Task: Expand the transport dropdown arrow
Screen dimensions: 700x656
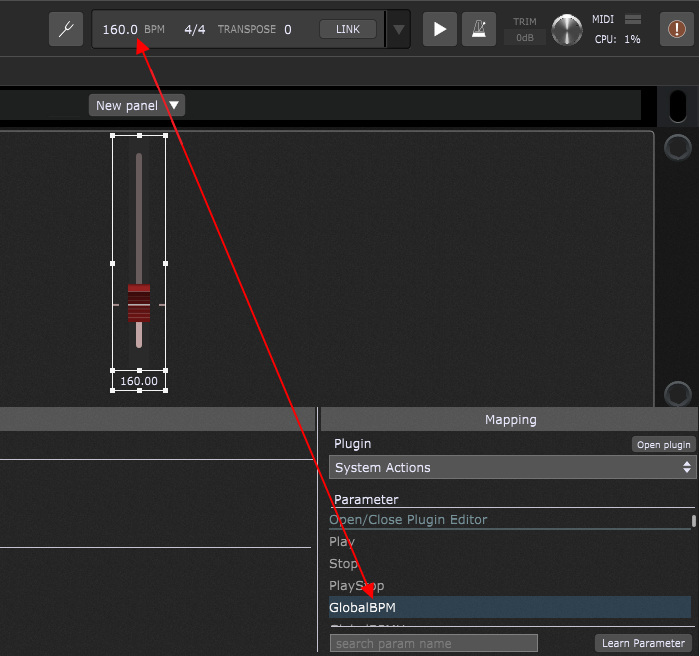Action: 399,29
